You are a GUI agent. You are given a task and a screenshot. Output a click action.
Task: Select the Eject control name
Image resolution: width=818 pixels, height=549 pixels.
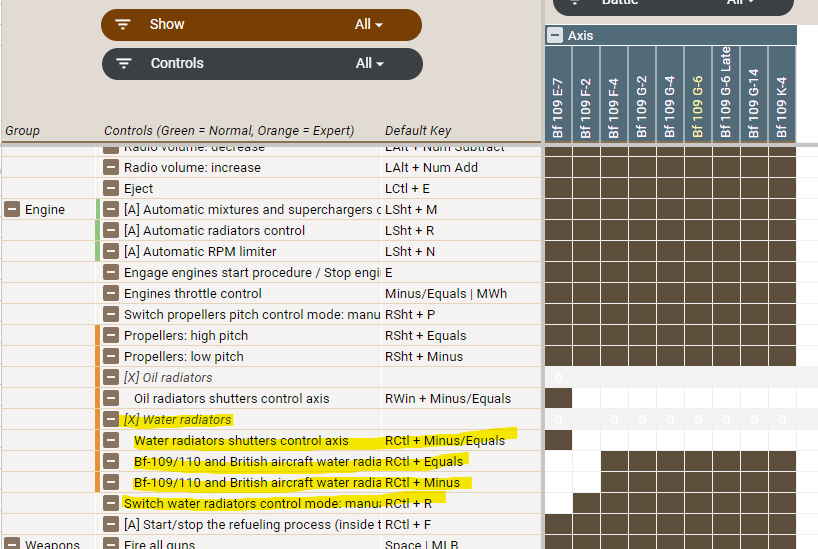click(138, 188)
